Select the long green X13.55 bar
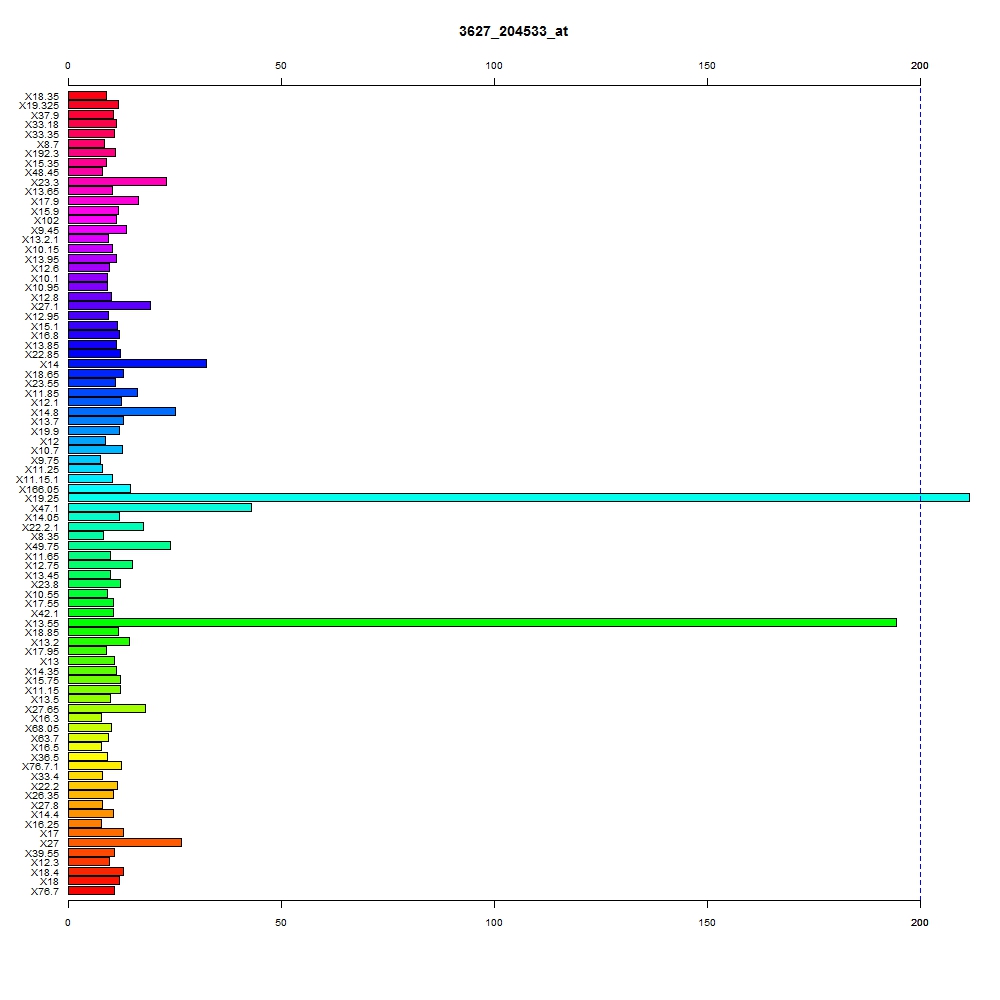Screen dimensions: 1000x1000 482,622
